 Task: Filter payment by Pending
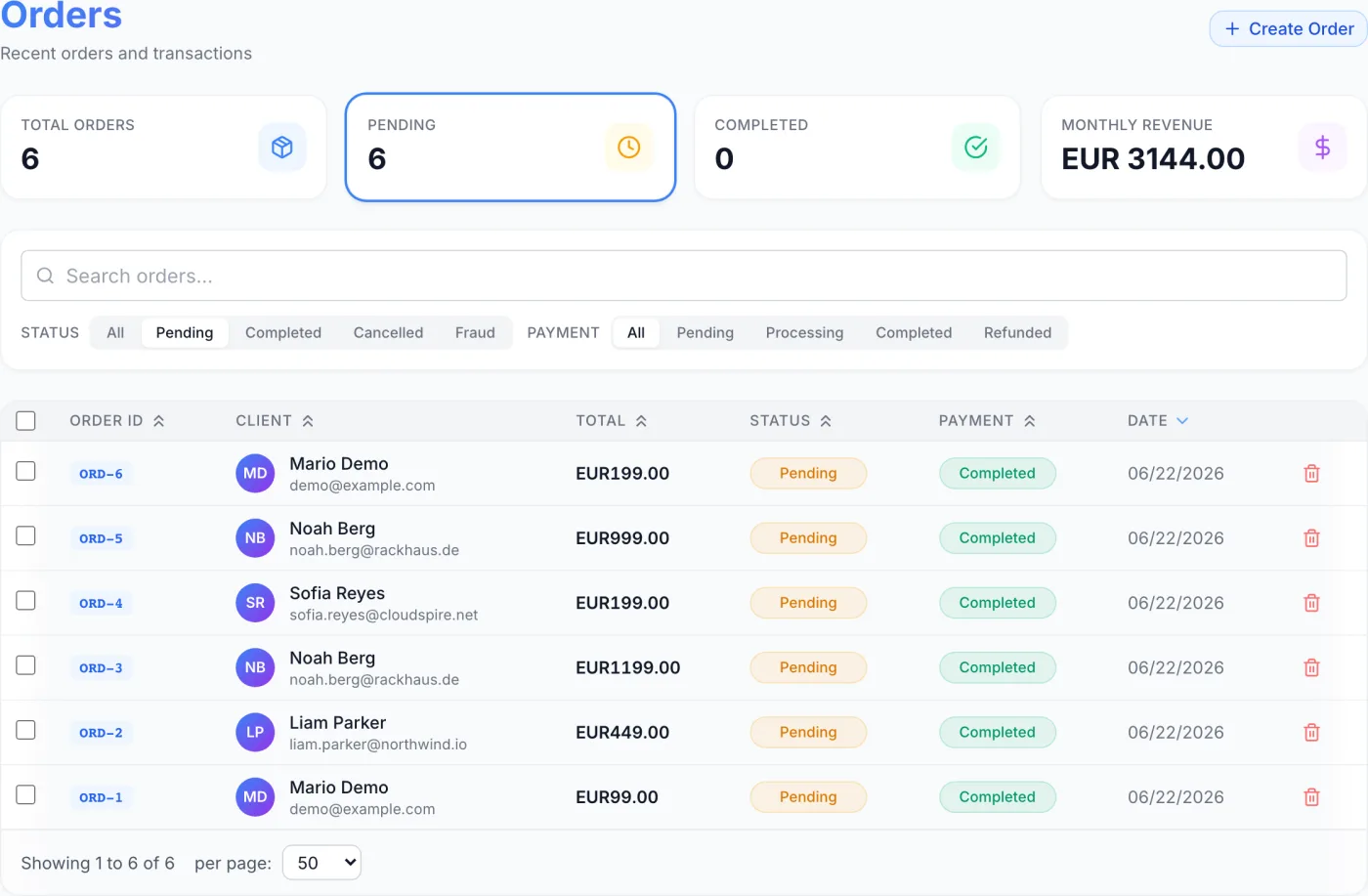click(705, 333)
